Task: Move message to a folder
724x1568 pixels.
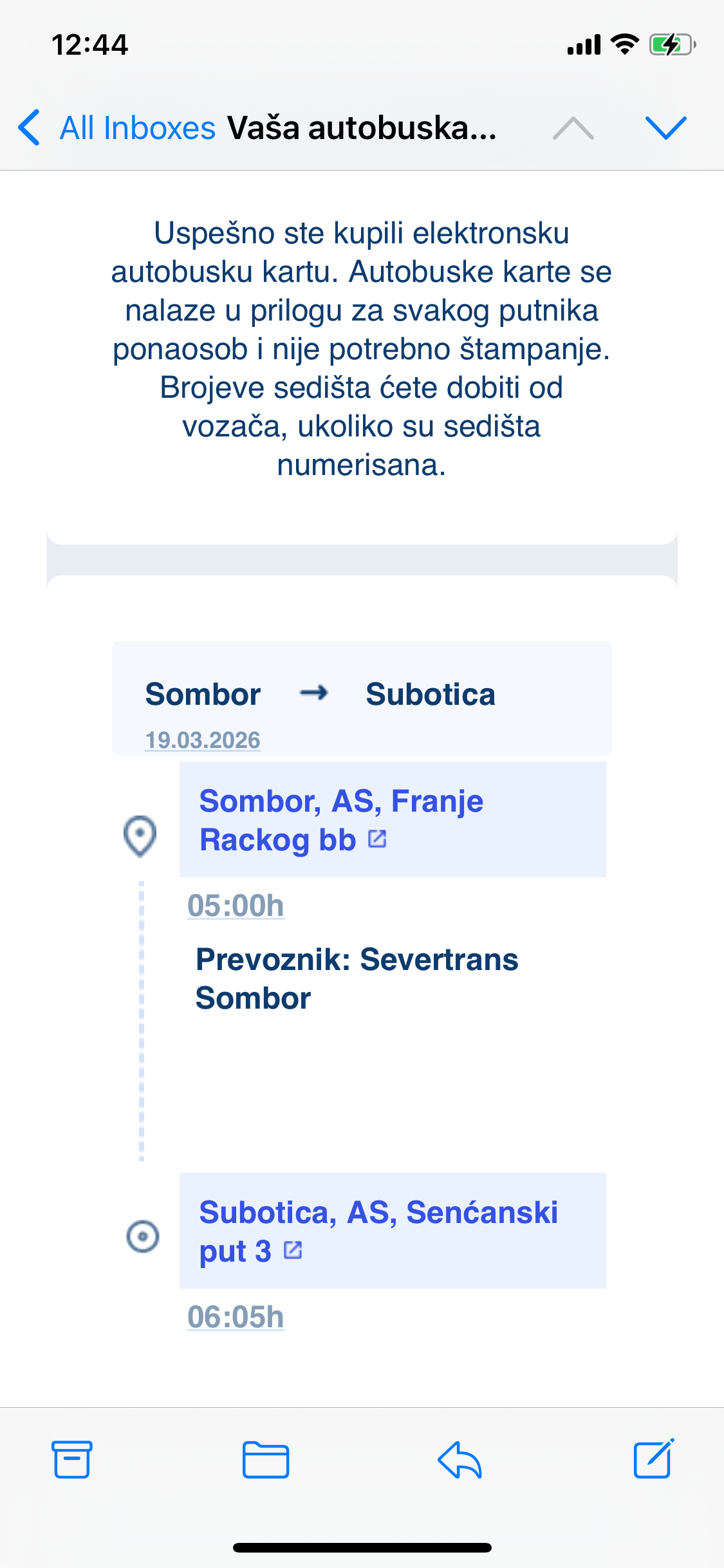Action: 265,1459
